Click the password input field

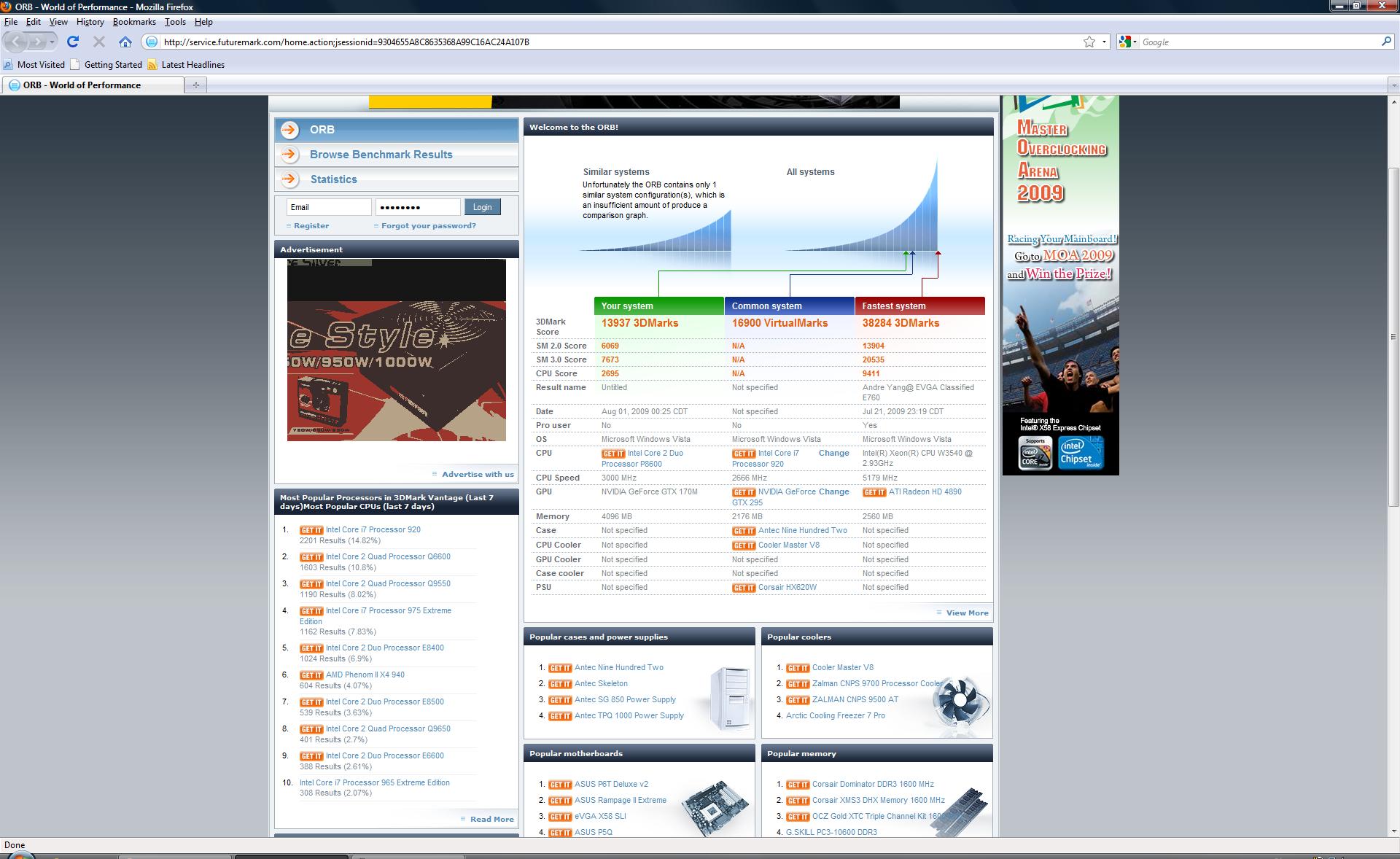[418, 207]
